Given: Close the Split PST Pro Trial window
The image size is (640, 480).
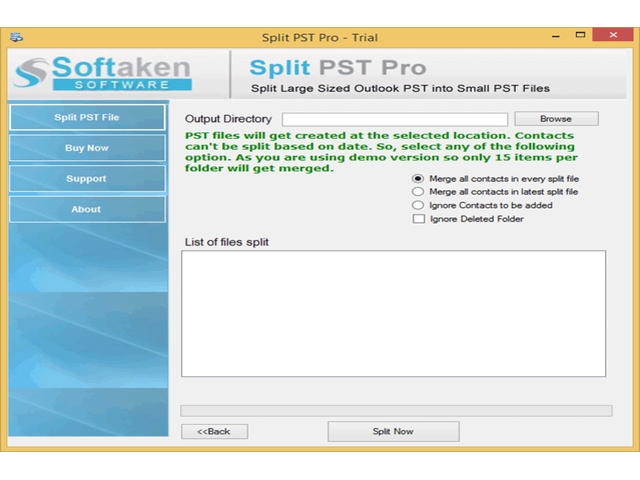Looking at the screenshot, I should click(613, 37).
